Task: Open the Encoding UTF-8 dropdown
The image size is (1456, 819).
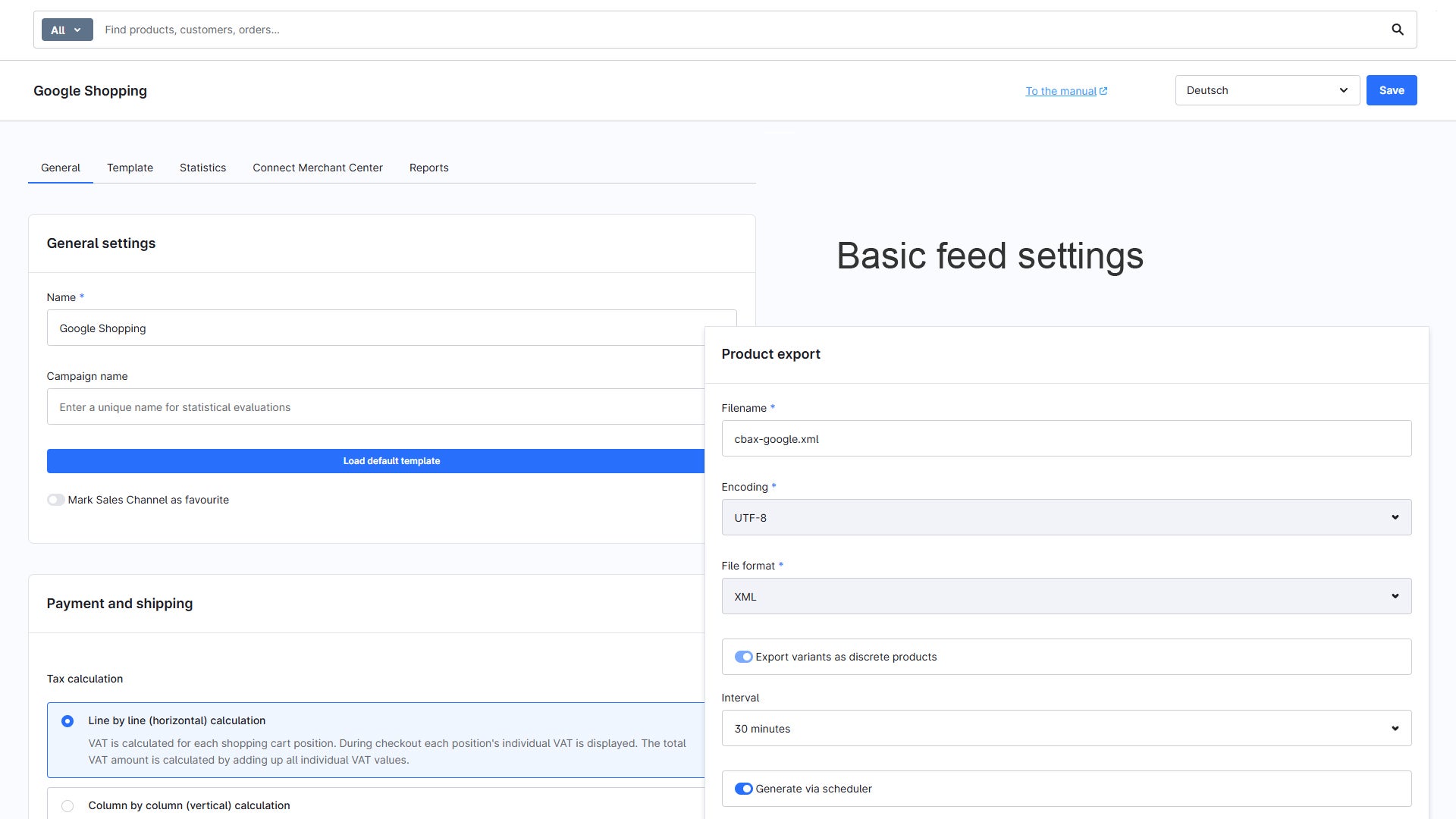Action: coord(1066,517)
